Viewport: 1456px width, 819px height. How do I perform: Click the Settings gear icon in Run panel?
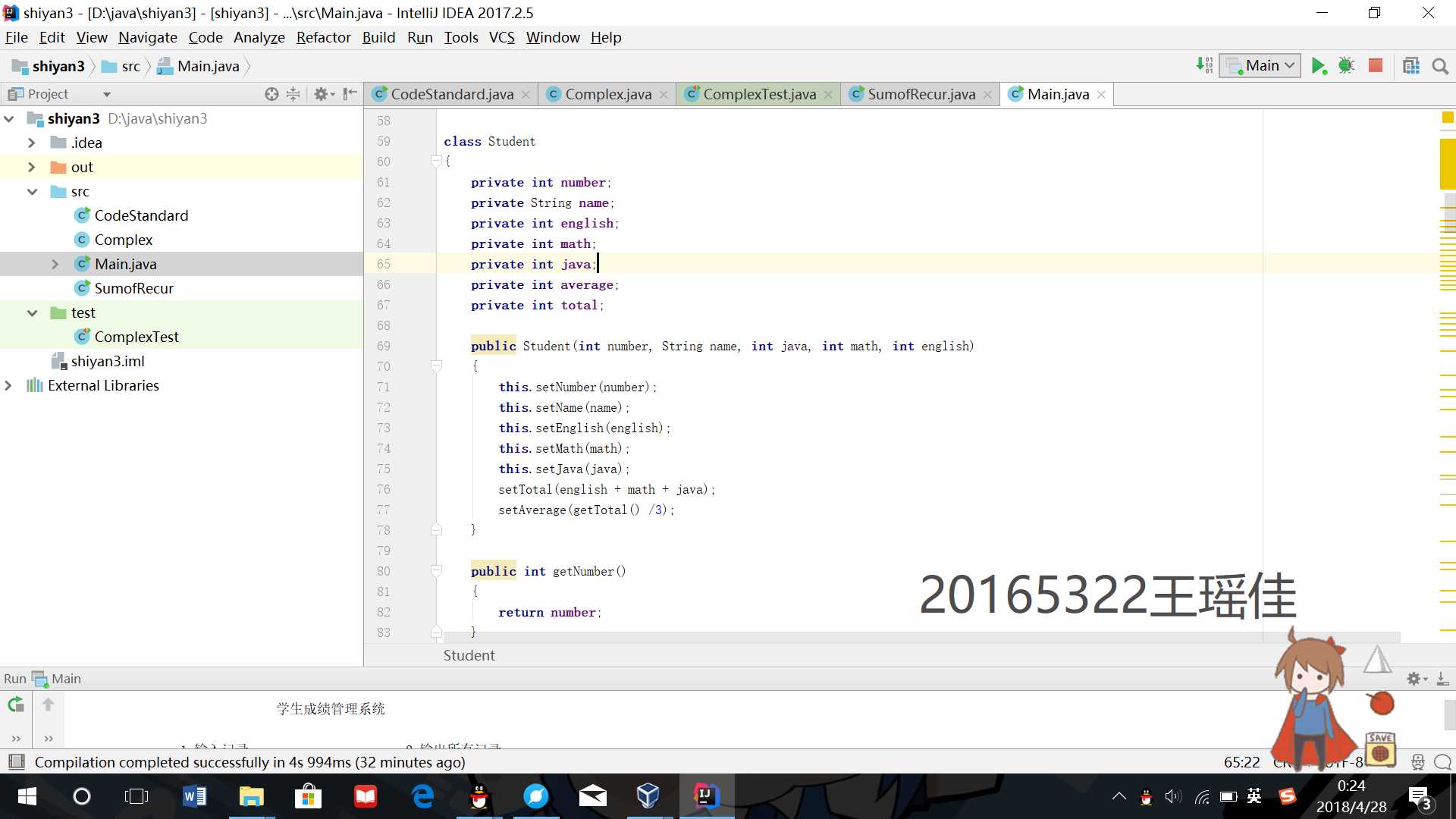(x=1414, y=678)
